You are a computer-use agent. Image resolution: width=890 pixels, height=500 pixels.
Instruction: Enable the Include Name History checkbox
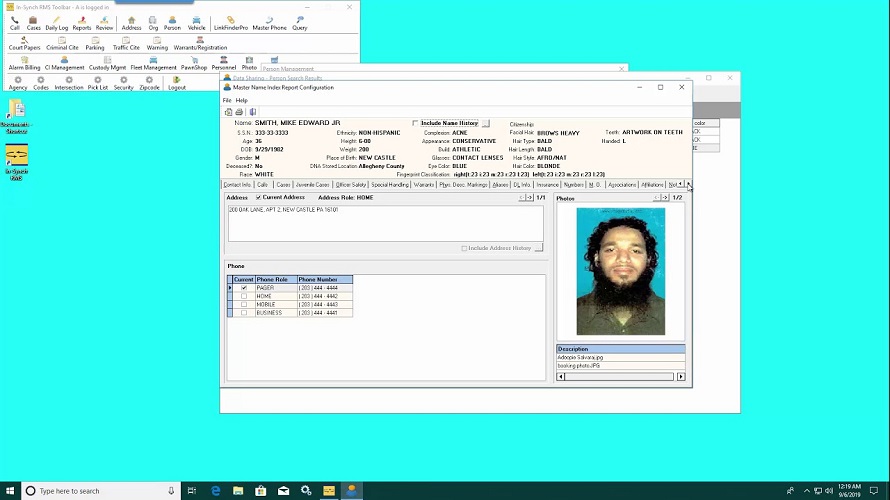pyautogui.click(x=416, y=123)
